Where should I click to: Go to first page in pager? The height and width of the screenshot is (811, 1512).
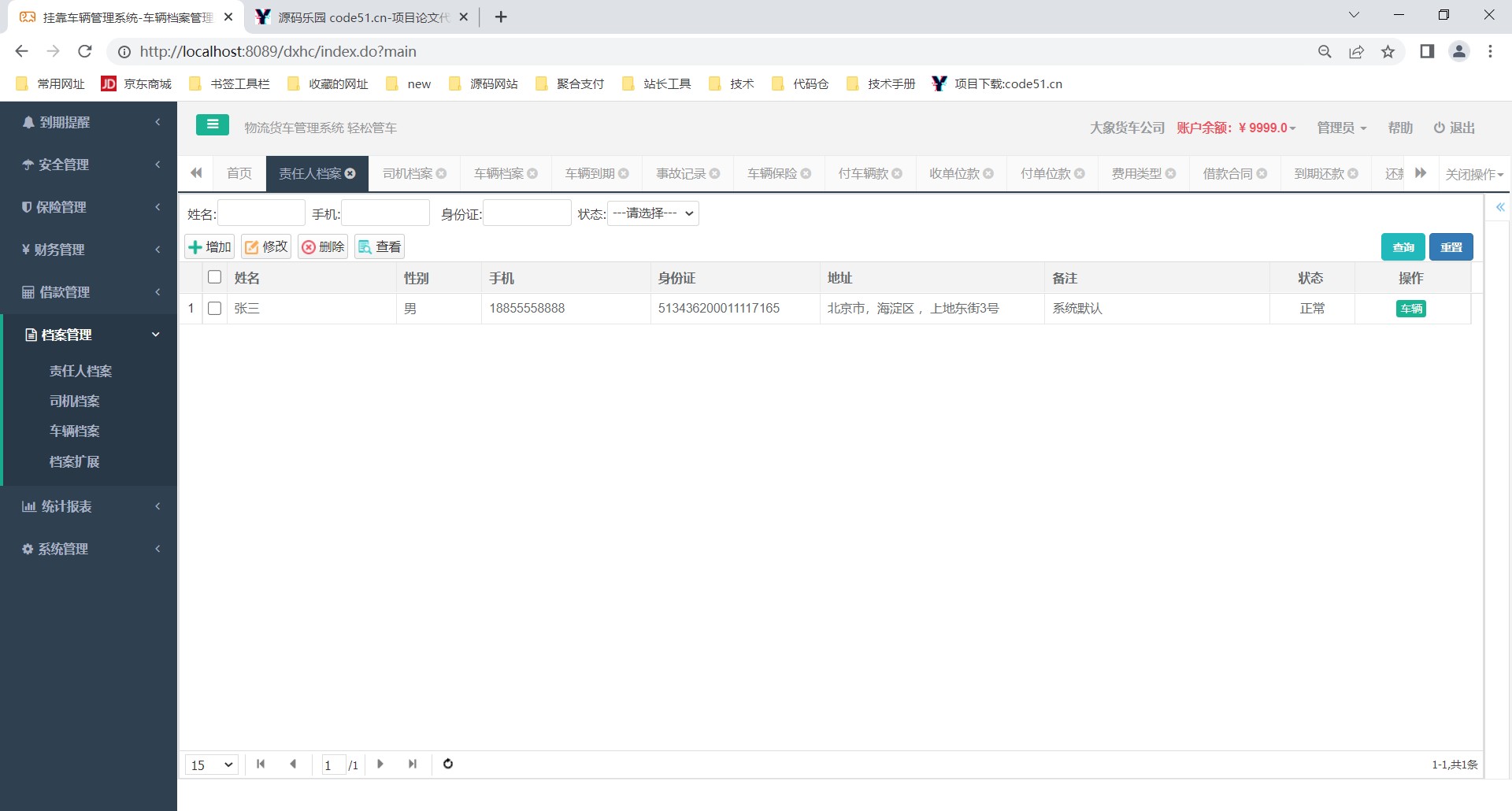click(x=261, y=764)
